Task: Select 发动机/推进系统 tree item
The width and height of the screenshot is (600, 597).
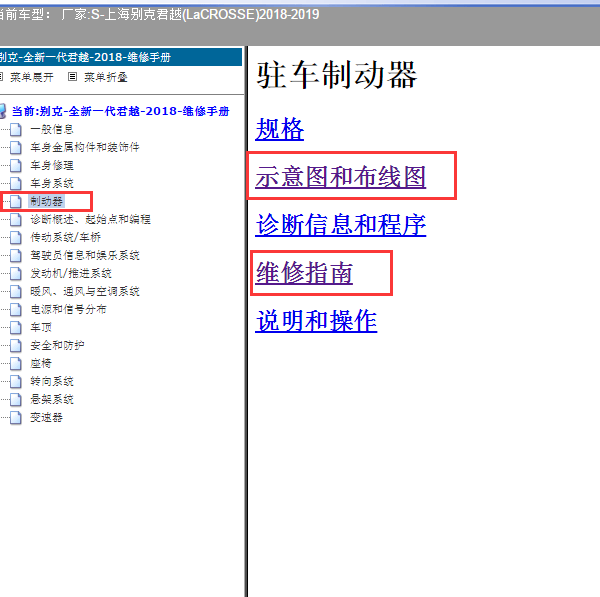Action: (71, 273)
